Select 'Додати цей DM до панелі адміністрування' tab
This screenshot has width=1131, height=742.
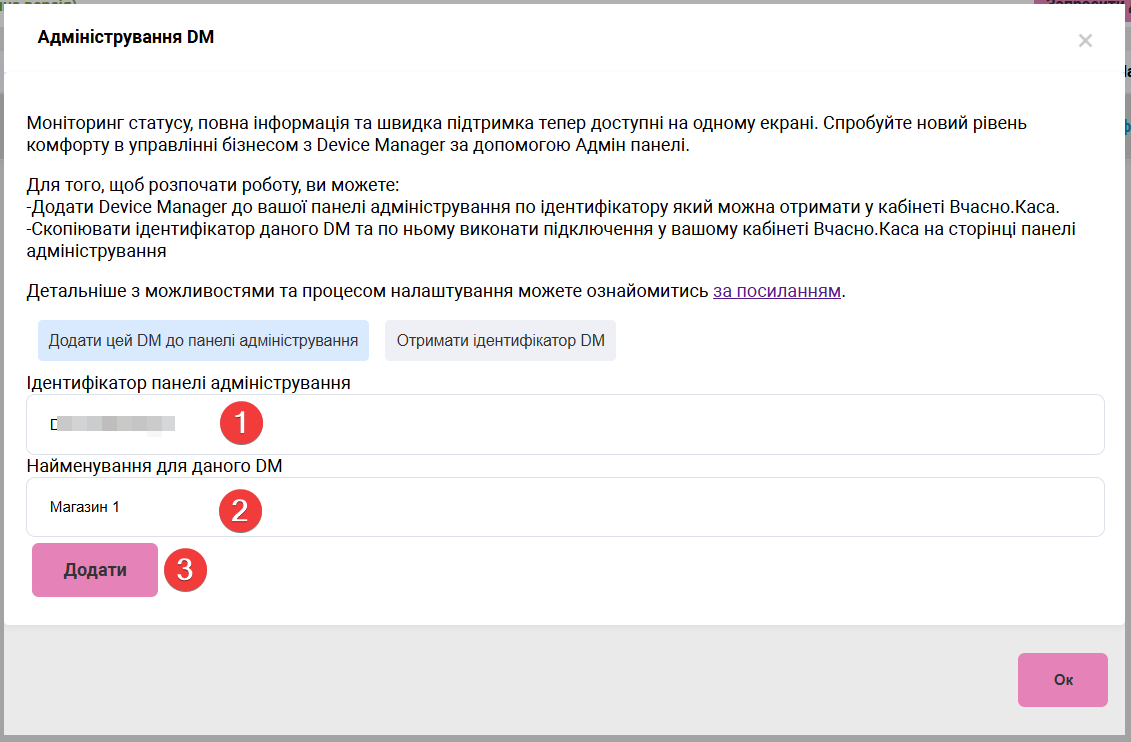[x=203, y=341]
